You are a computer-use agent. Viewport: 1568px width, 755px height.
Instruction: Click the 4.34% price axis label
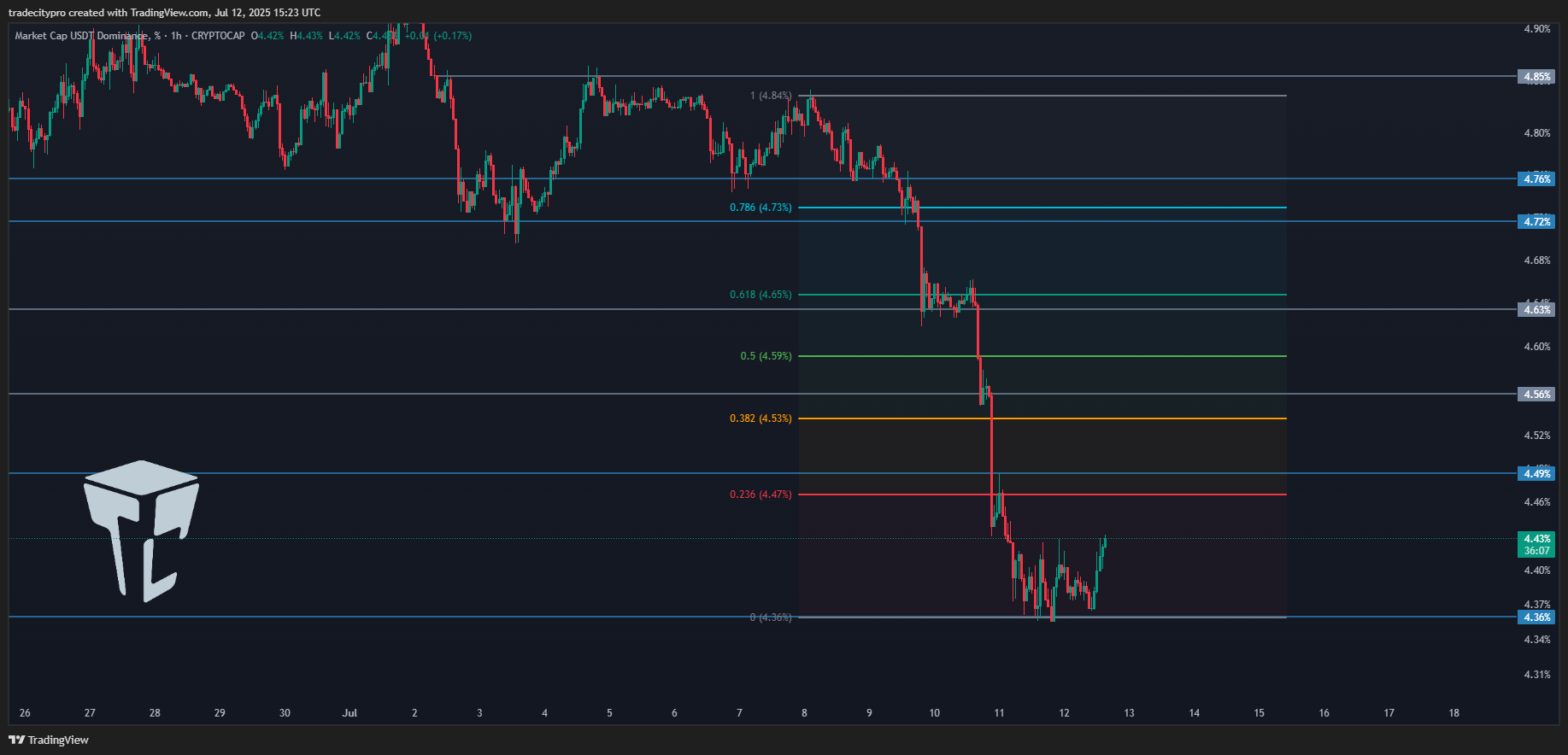pos(1536,640)
